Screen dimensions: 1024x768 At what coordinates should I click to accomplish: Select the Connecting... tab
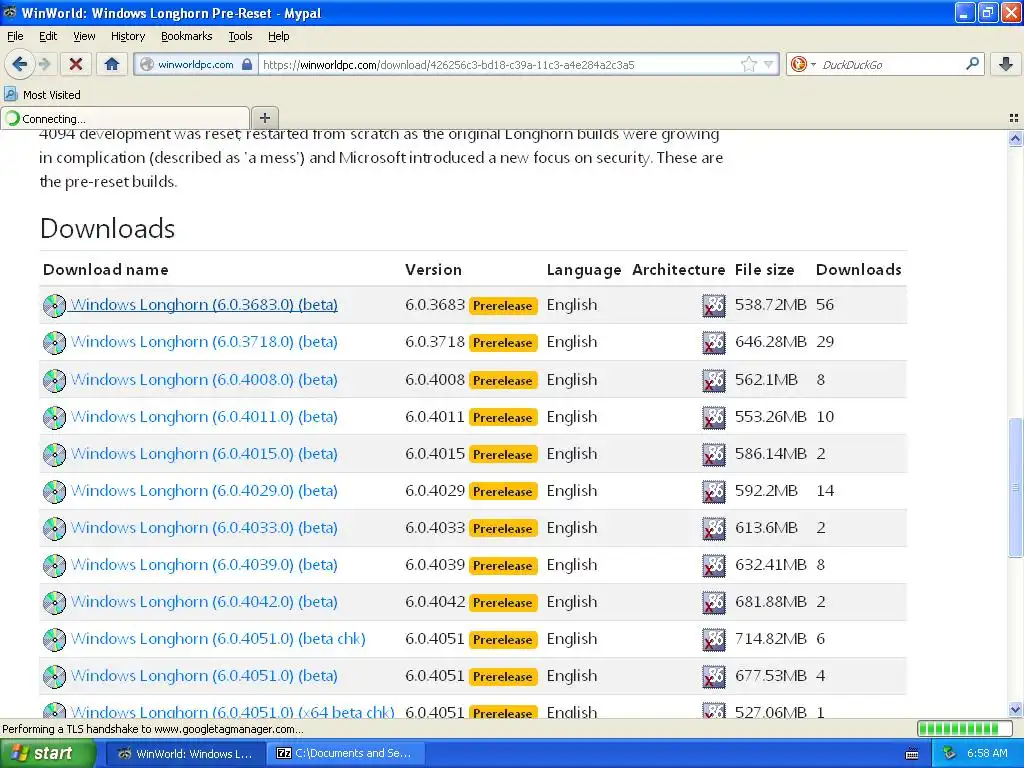[x=125, y=118]
